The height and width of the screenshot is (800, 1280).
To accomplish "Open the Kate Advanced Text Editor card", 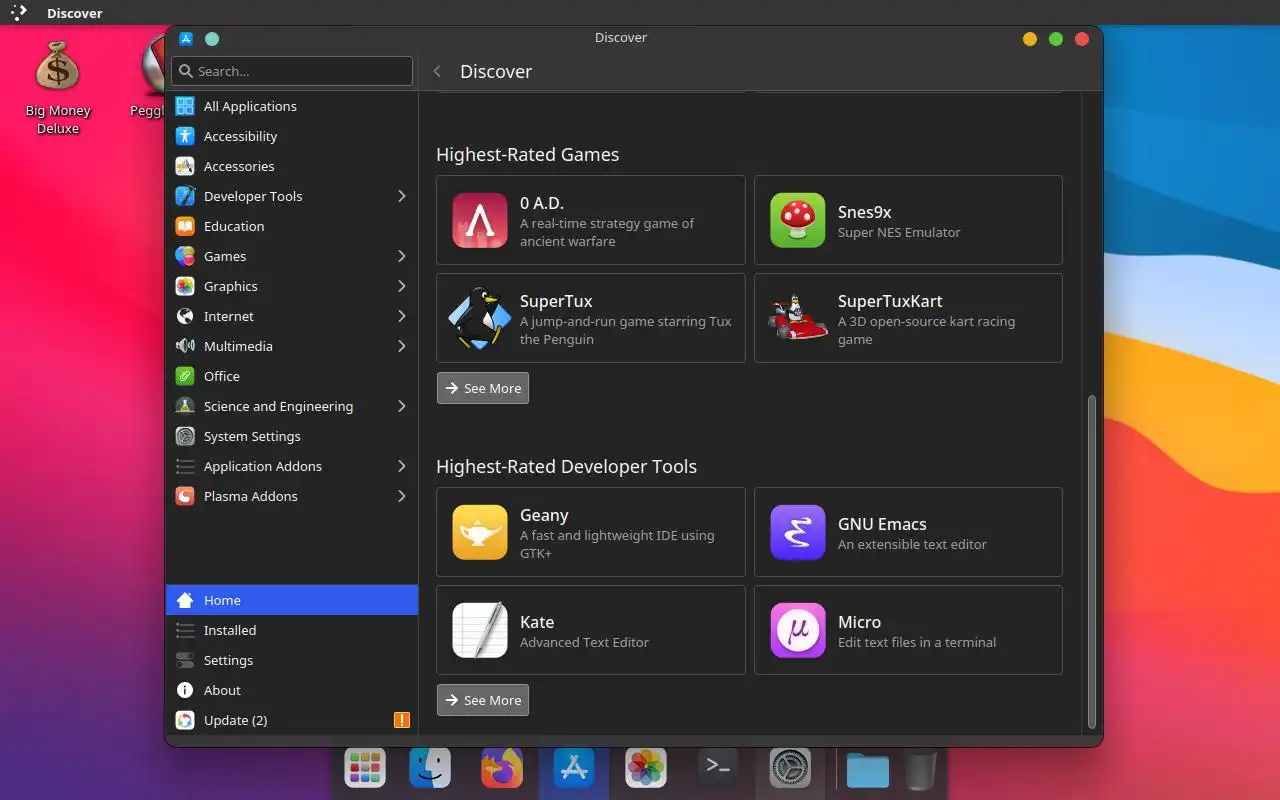I will point(591,630).
